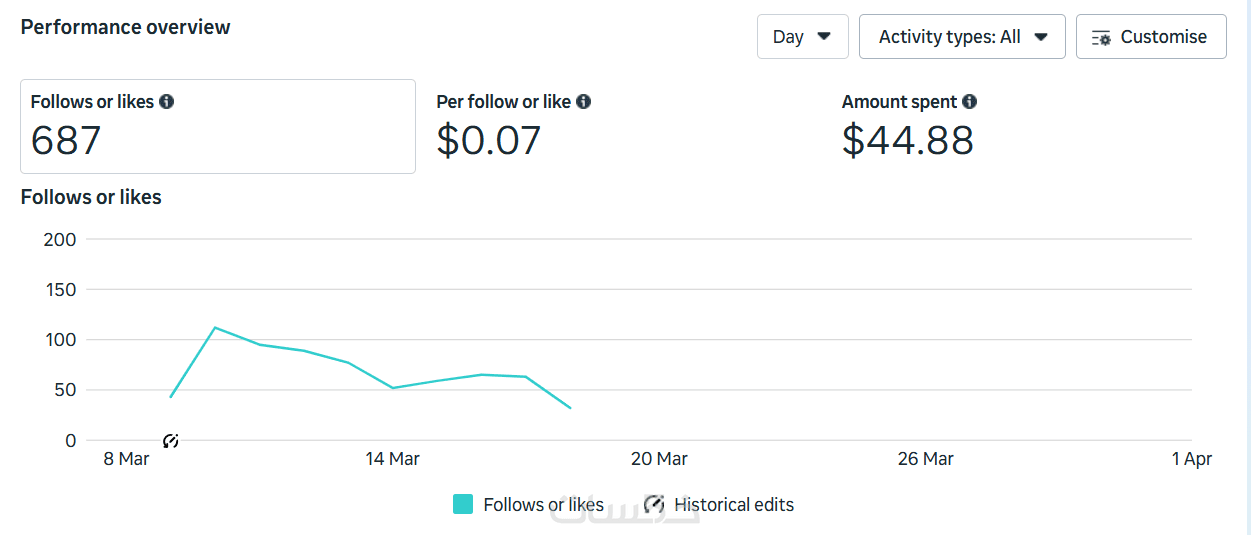Click teal Follows or likes legend swatch
This screenshot has height=535, width=1251.
click(463, 504)
